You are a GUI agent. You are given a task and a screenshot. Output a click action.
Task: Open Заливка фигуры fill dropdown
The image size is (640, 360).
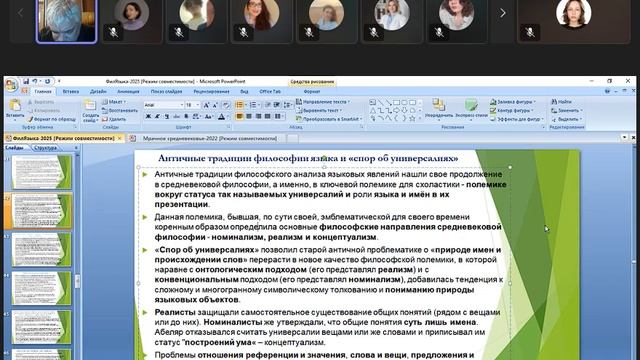513,102
